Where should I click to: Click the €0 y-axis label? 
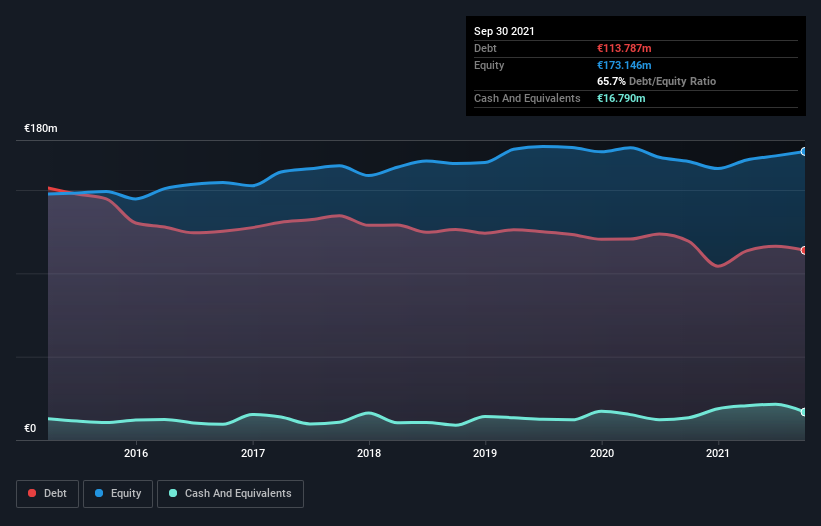(30, 428)
